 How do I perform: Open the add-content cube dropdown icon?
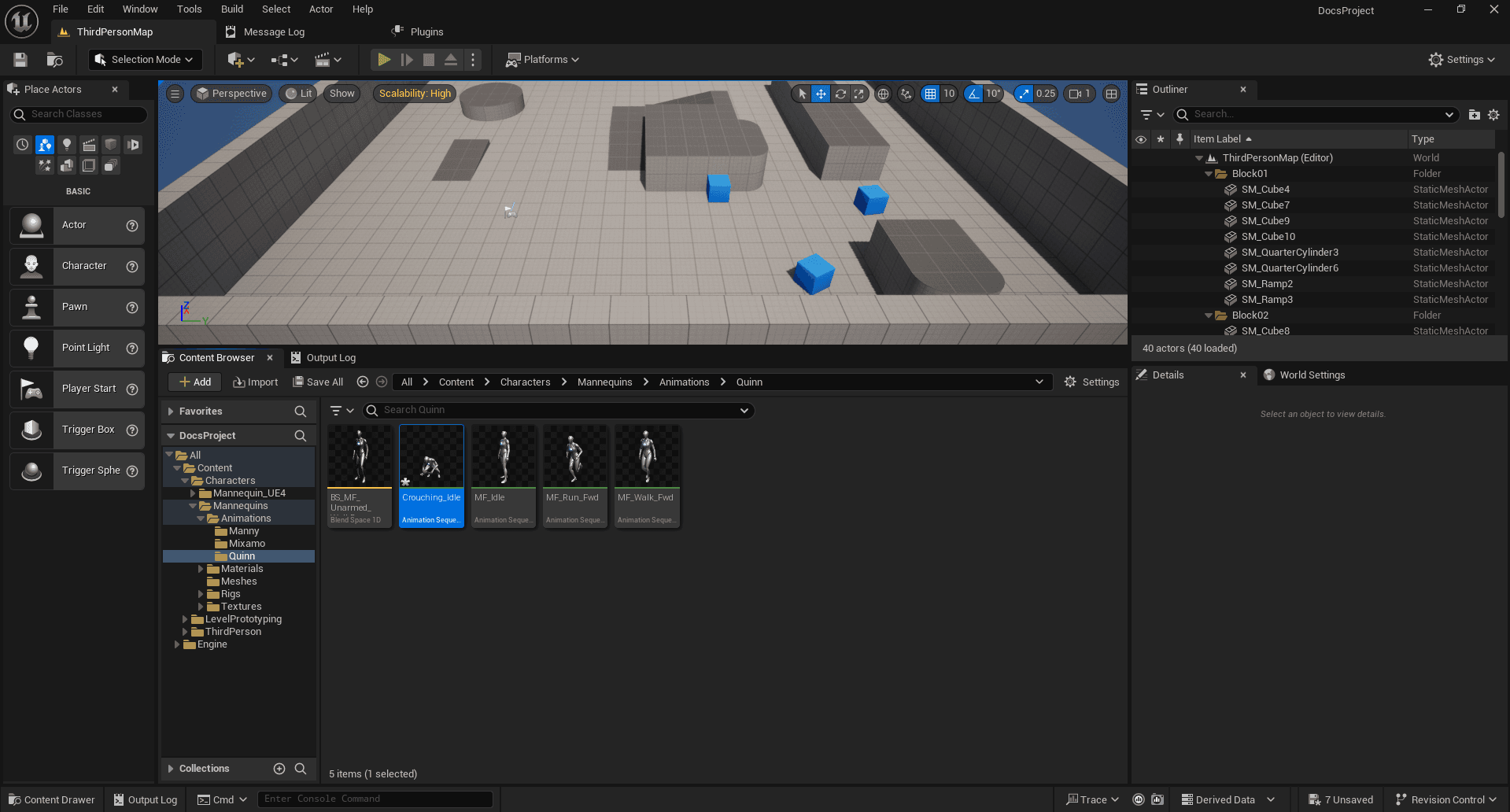241,60
